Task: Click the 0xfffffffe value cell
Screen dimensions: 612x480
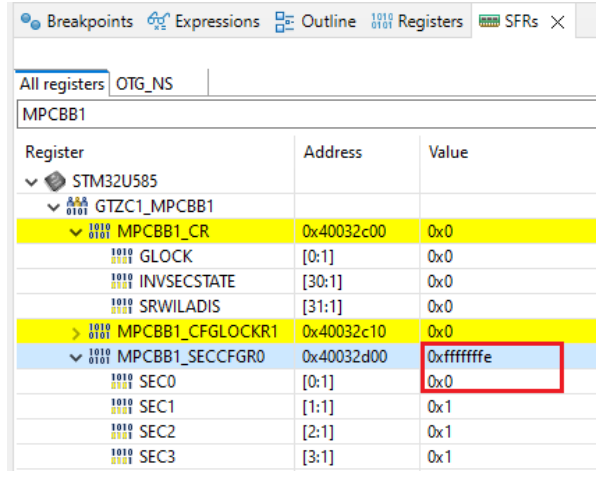Action: pos(460,356)
